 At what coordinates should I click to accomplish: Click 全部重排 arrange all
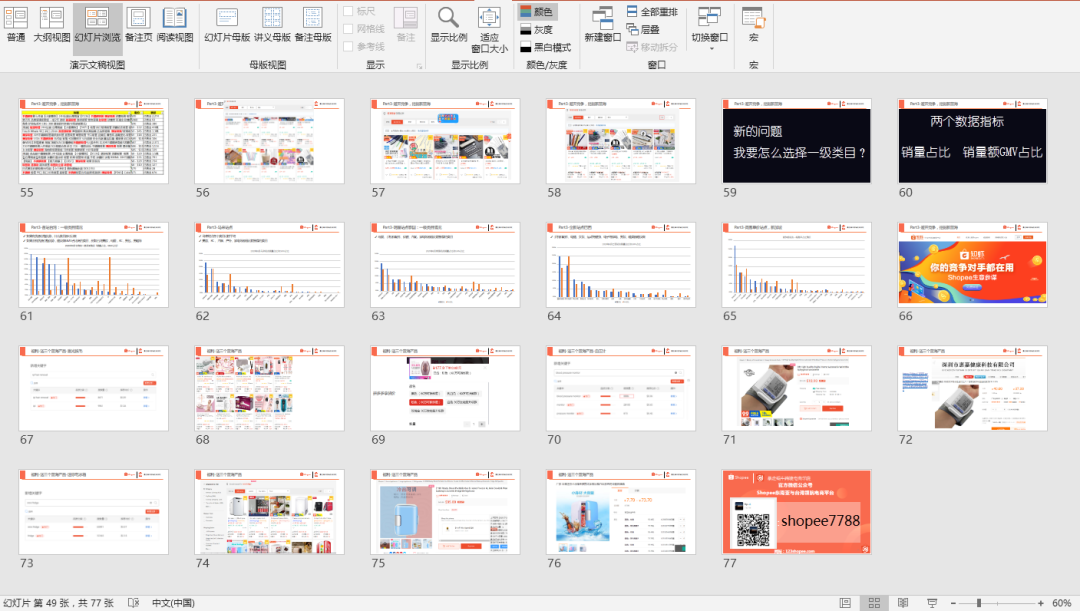click(x=652, y=12)
